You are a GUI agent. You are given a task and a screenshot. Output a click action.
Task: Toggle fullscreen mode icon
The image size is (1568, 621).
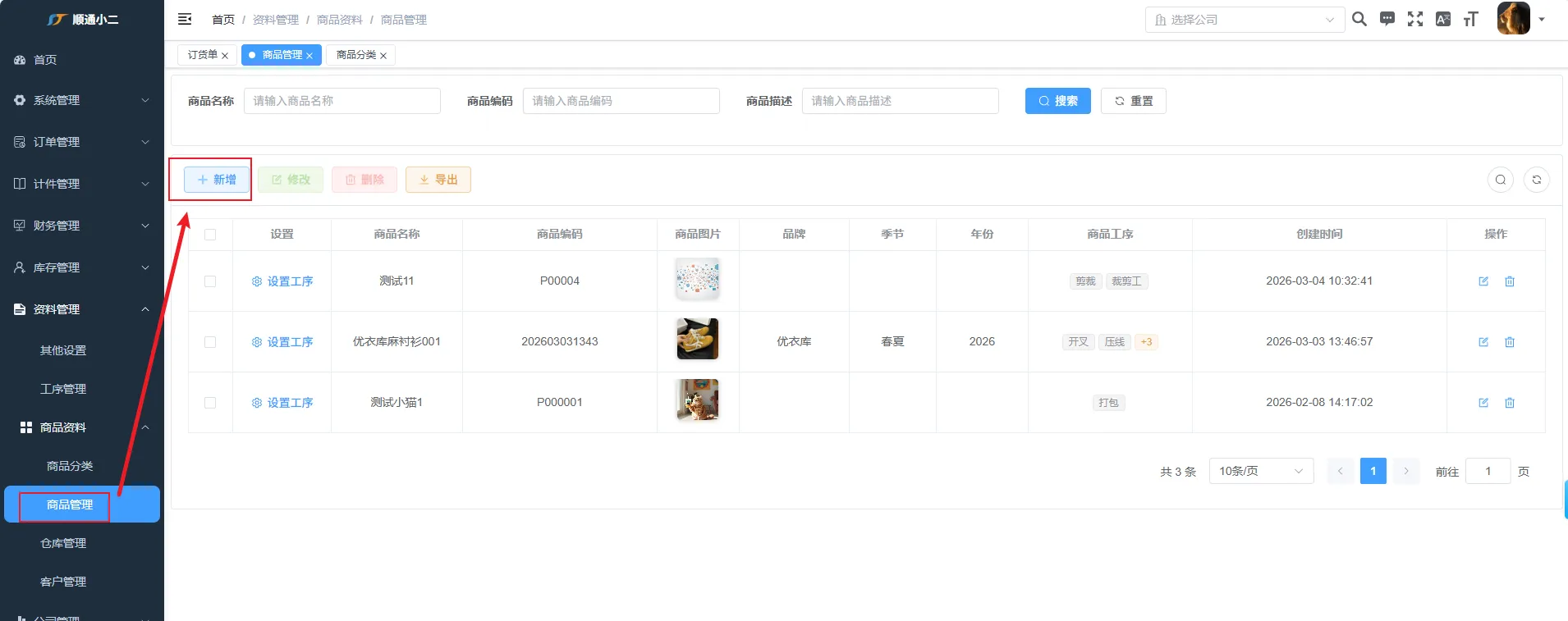click(x=1415, y=19)
